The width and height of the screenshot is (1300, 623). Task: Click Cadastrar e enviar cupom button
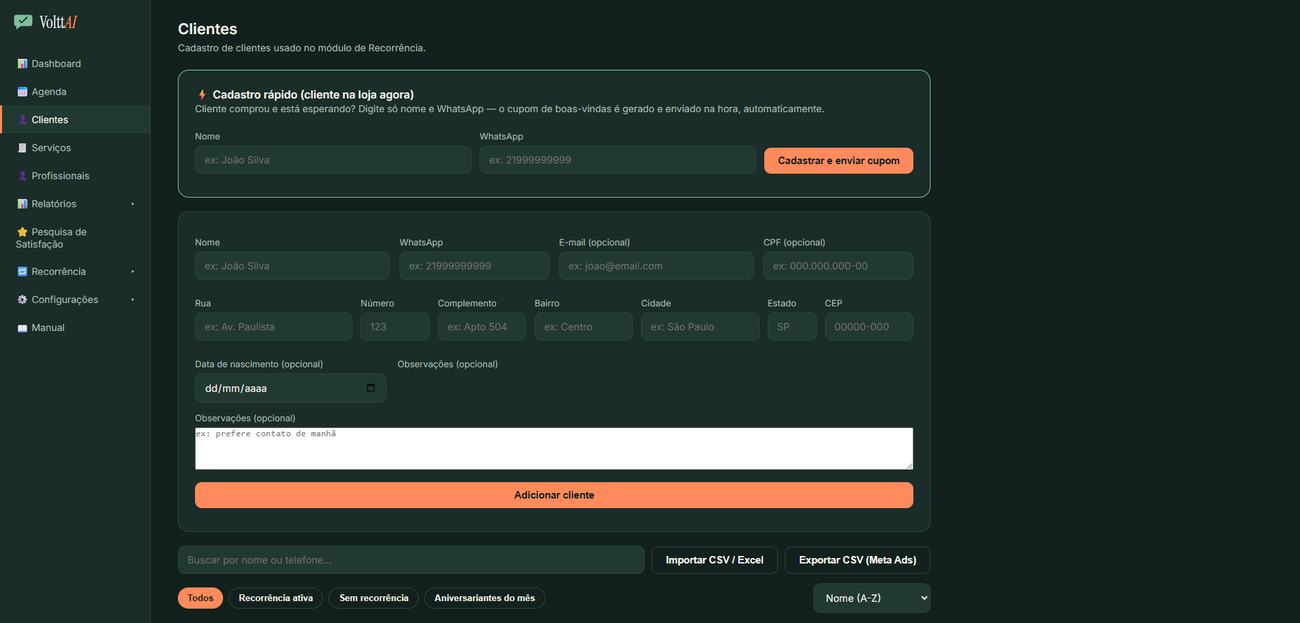tap(838, 160)
